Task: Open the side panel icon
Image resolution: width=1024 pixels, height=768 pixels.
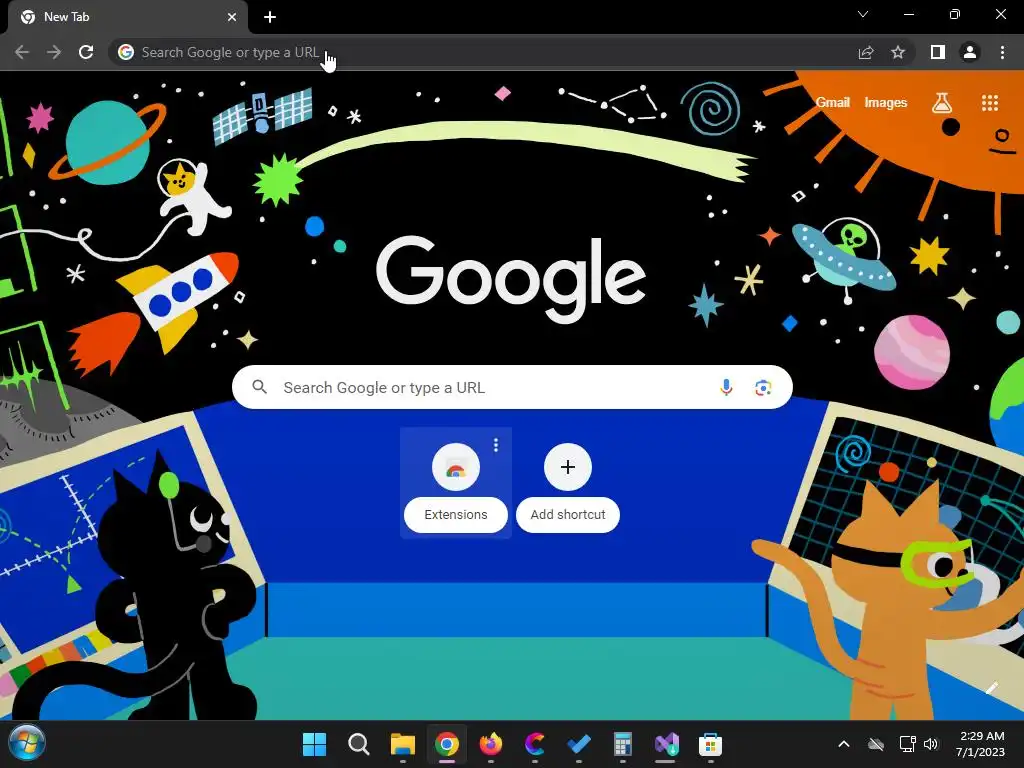Action: point(937,52)
